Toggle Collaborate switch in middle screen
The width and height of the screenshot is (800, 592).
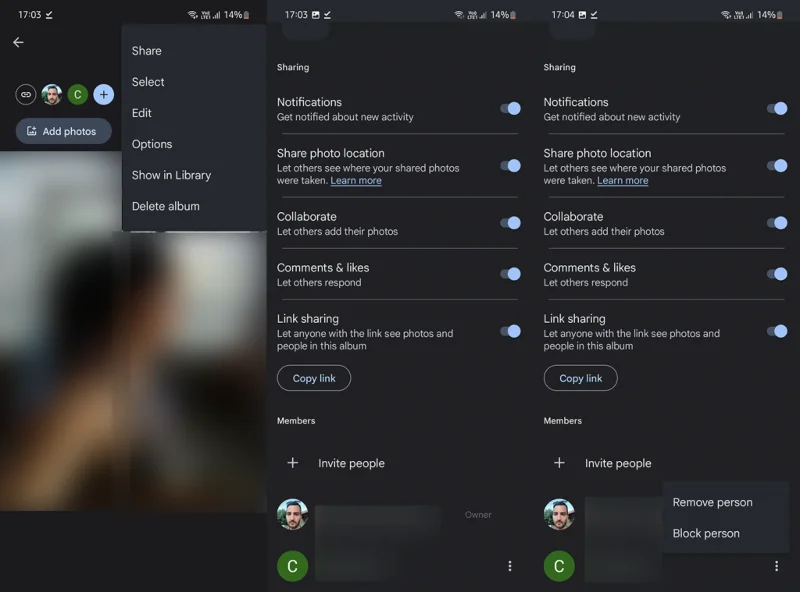coord(510,223)
